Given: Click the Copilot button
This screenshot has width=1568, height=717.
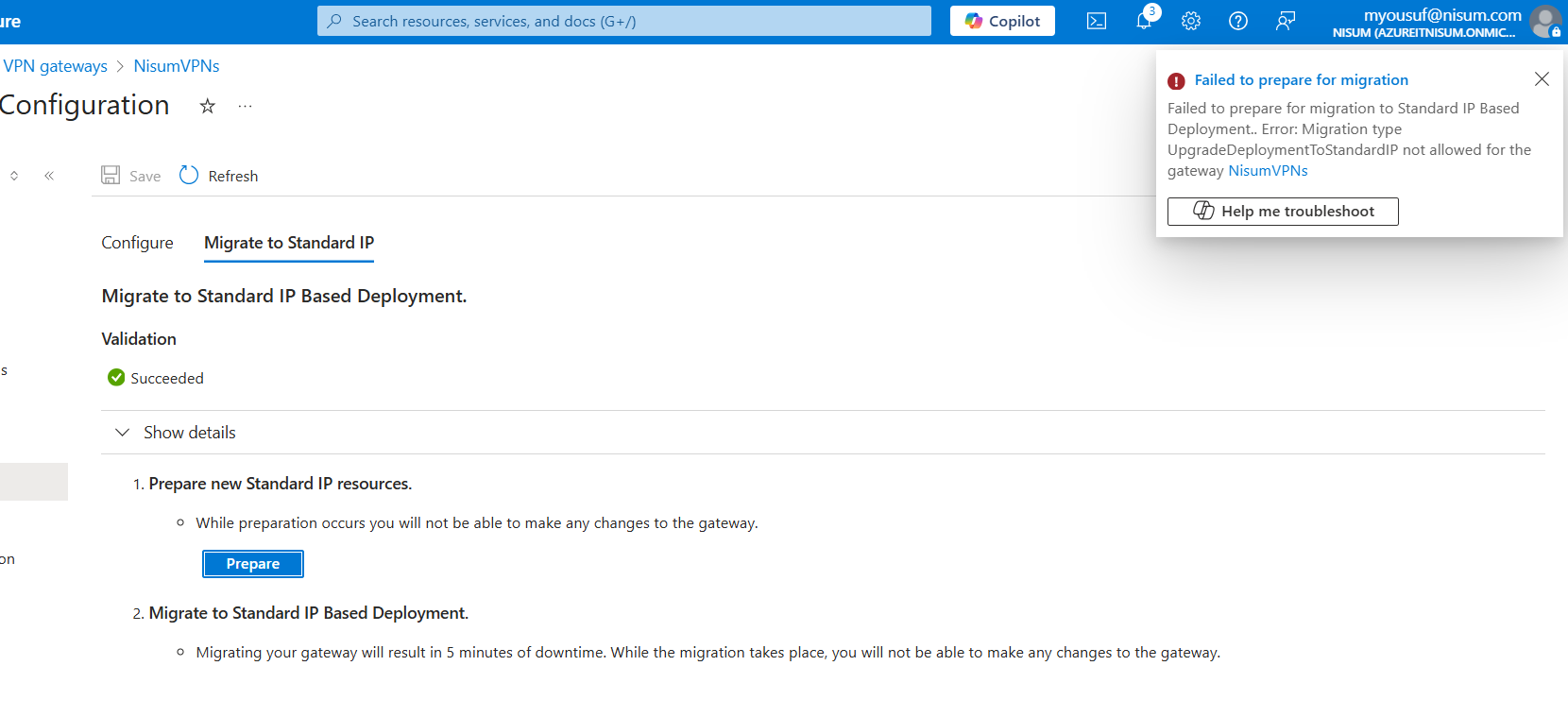Looking at the screenshot, I should (1002, 21).
